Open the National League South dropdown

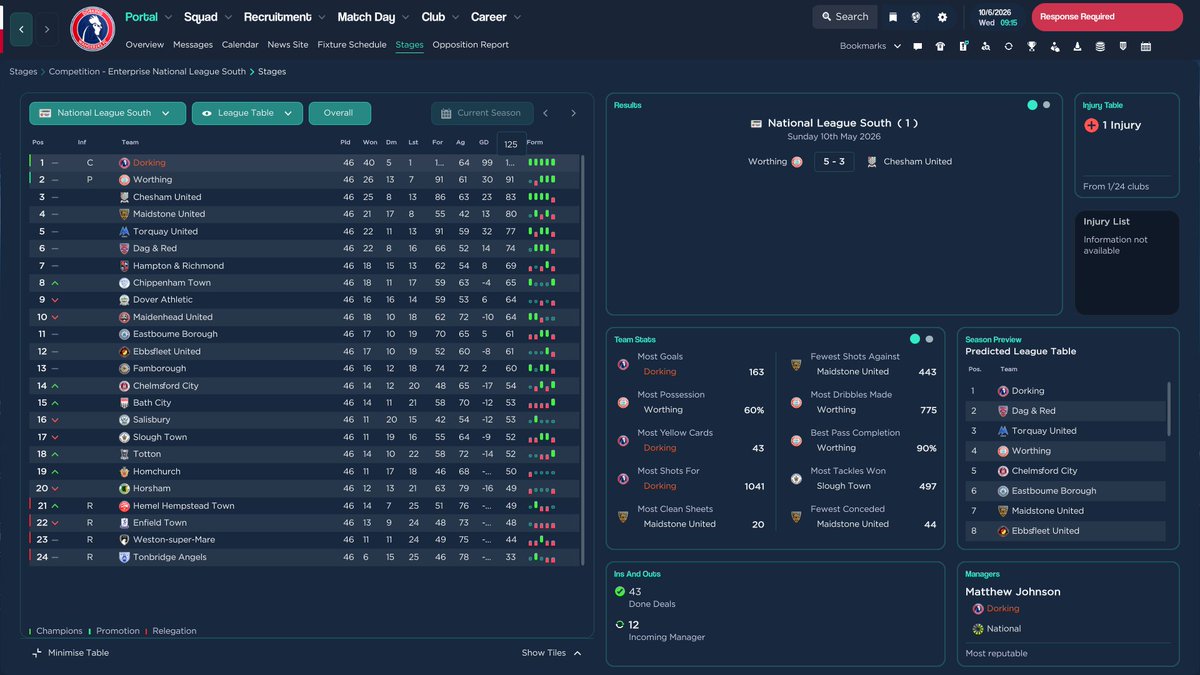(107, 113)
